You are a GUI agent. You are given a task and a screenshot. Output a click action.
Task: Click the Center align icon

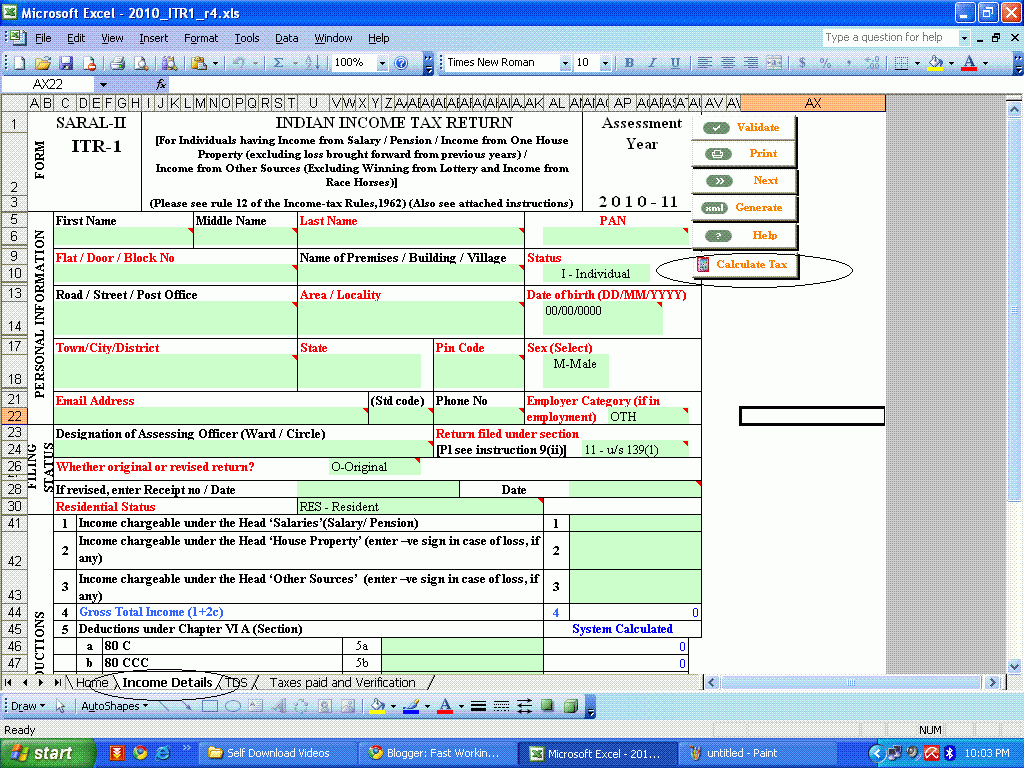pyautogui.click(x=728, y=63)
